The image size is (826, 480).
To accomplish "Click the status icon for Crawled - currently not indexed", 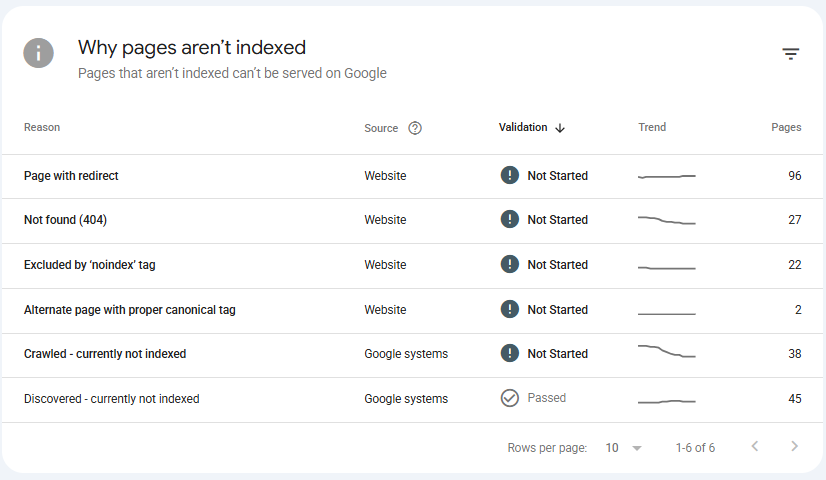I will pos(509,353).
